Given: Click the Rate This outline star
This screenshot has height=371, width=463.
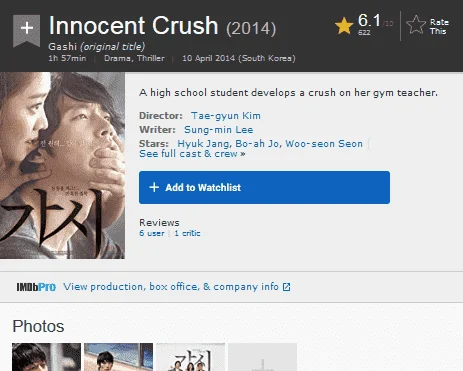Looking at the screenshot, I should tap(416, 25).
